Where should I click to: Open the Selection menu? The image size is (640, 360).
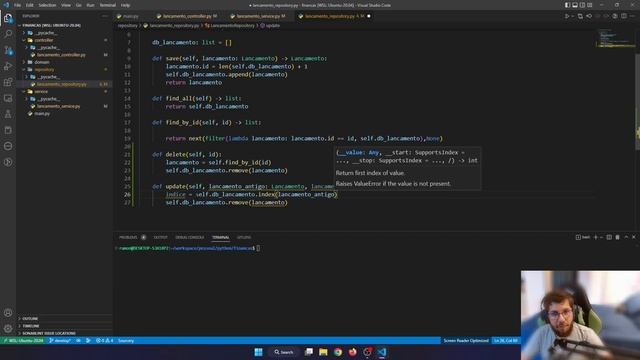pyautogui.click(x=47, y=5)
